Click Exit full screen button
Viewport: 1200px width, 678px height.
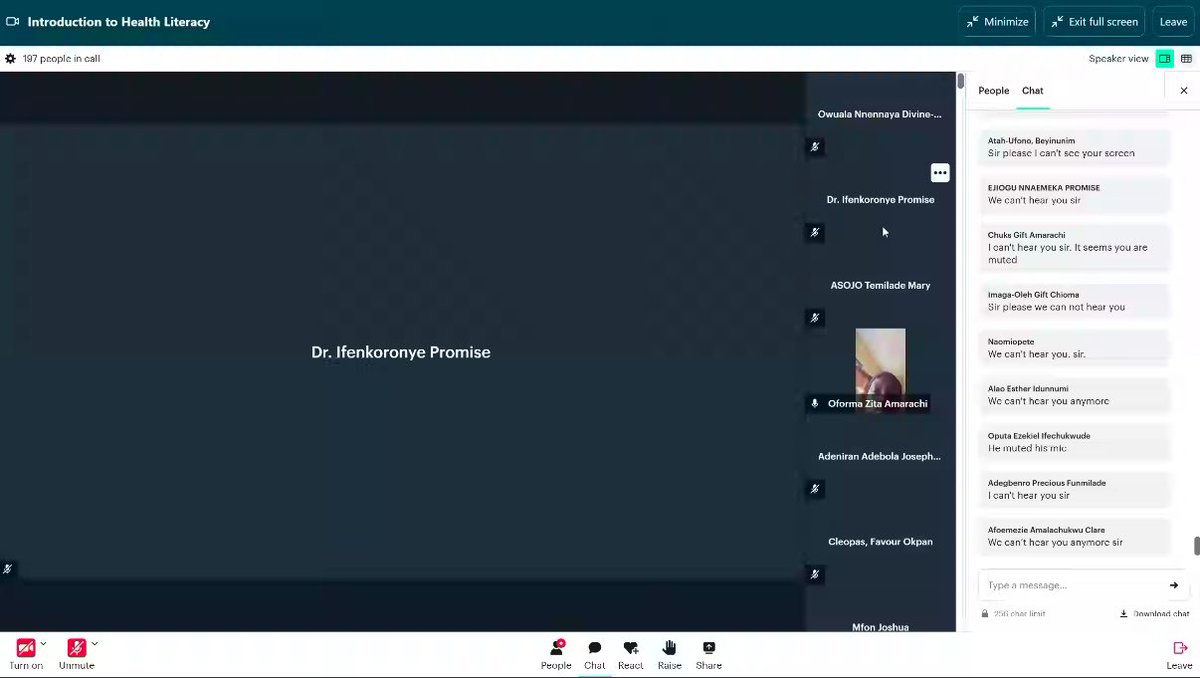1094,21
